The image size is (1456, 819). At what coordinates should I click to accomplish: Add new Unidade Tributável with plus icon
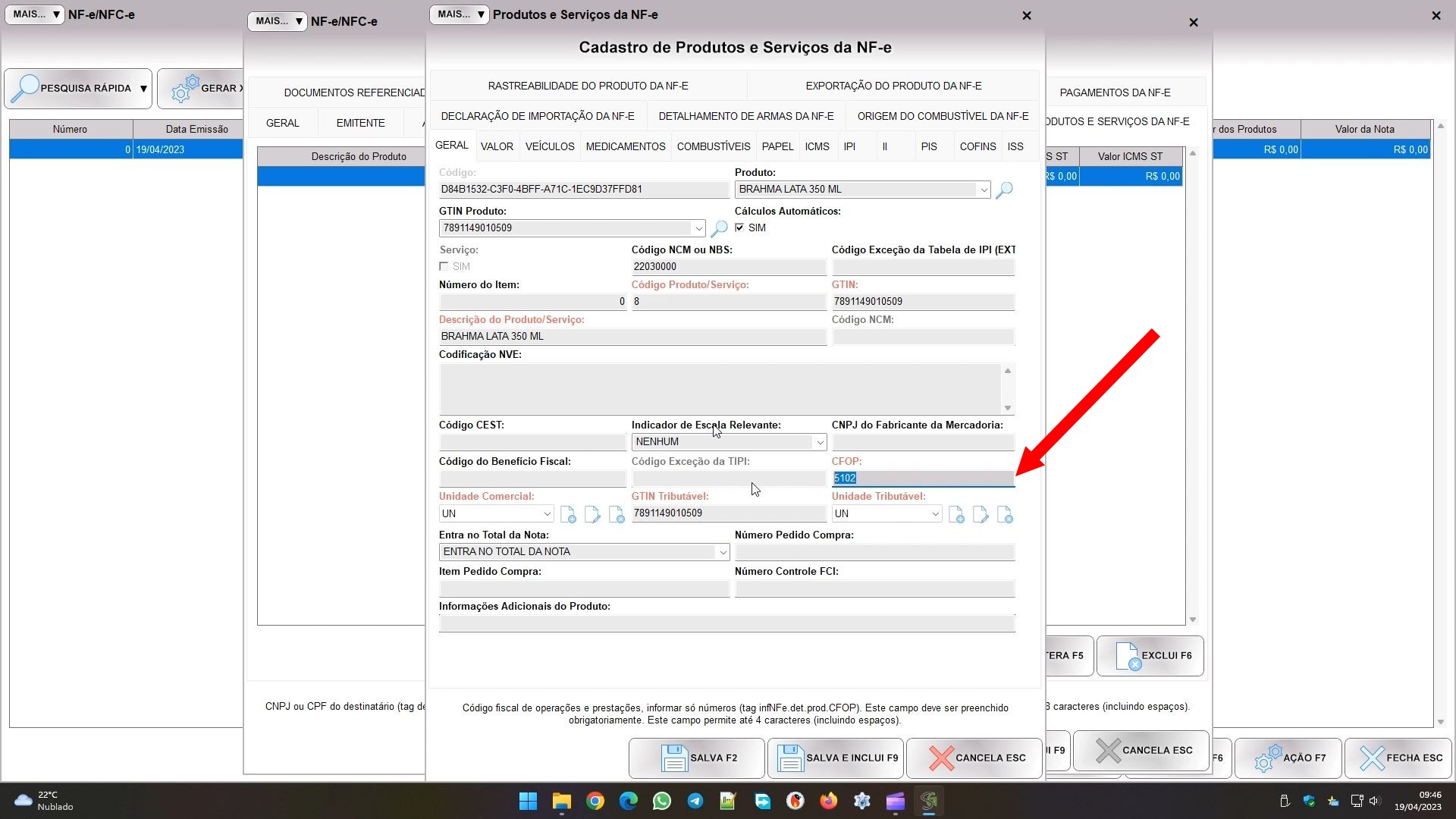pos(956,515)
